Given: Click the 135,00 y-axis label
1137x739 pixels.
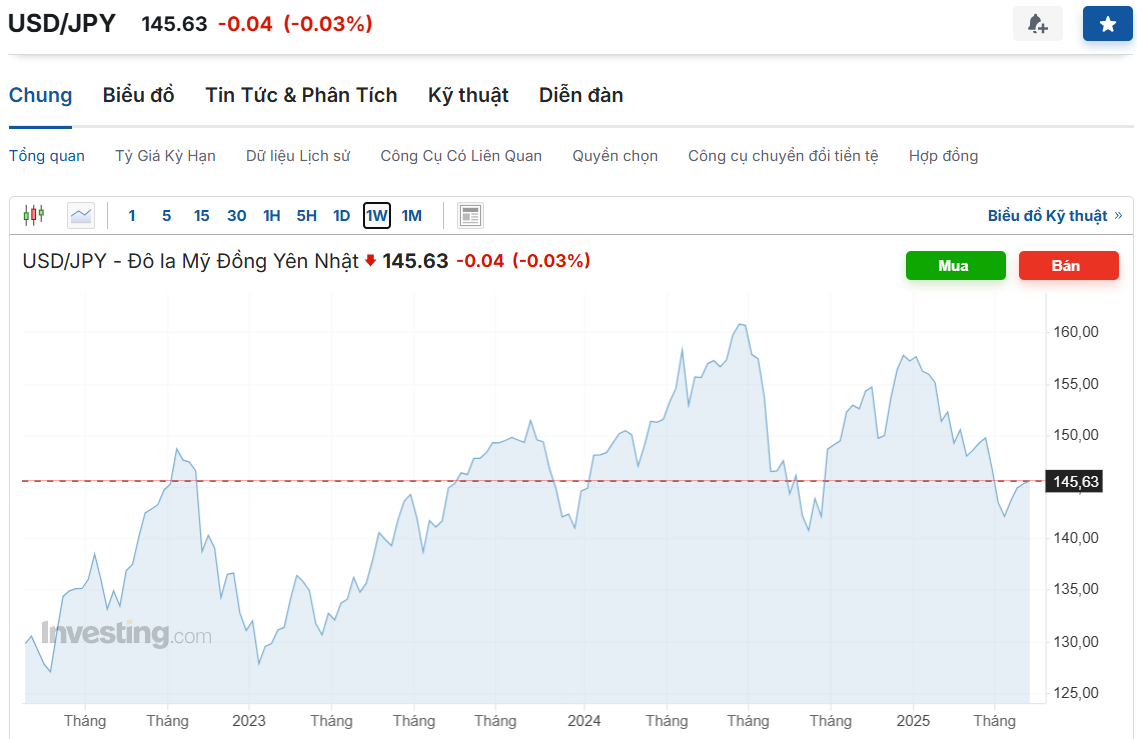Looking at the screenshot, I should (1076, 589).
